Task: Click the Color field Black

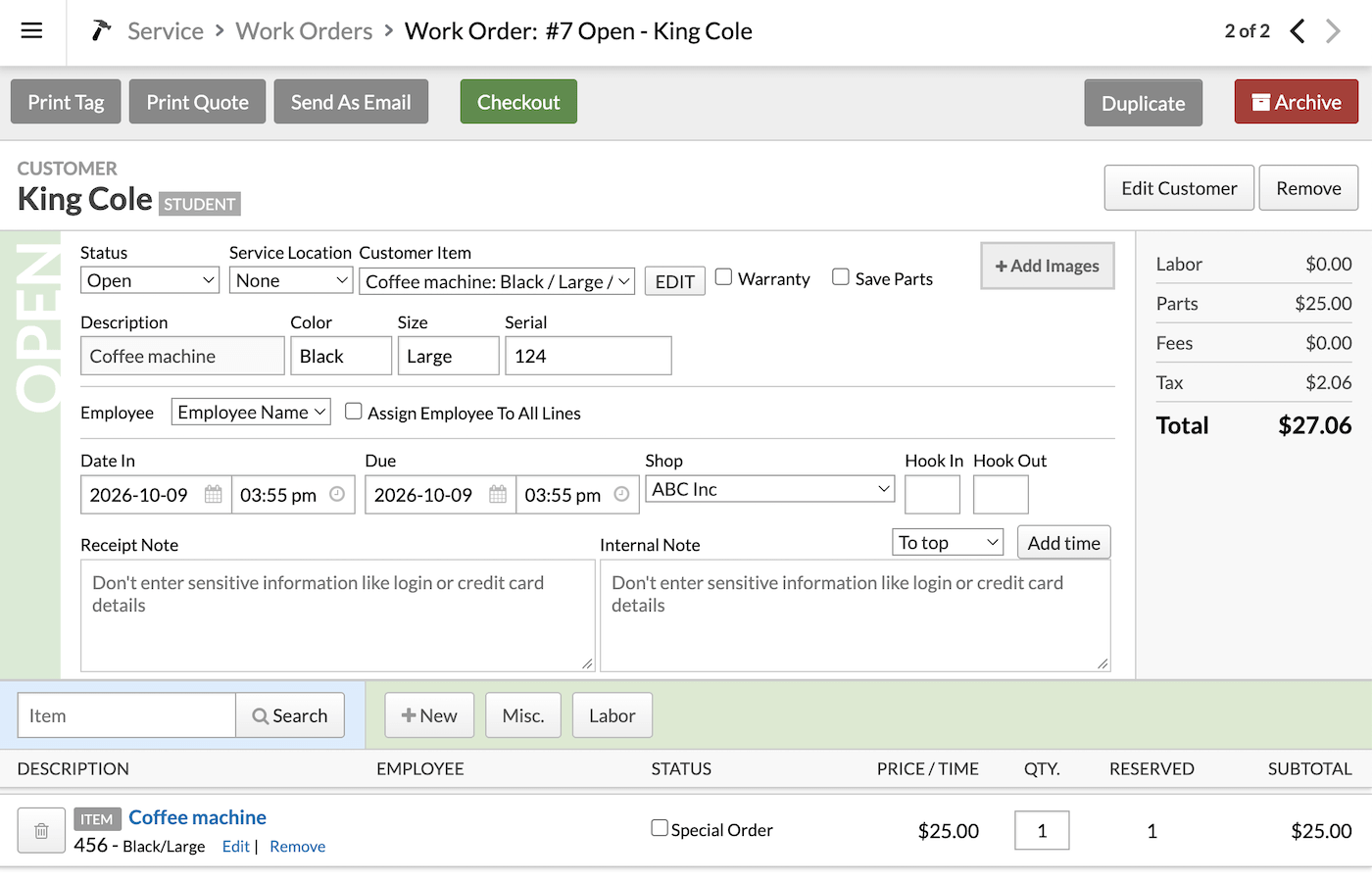Action: pos(341,356)
